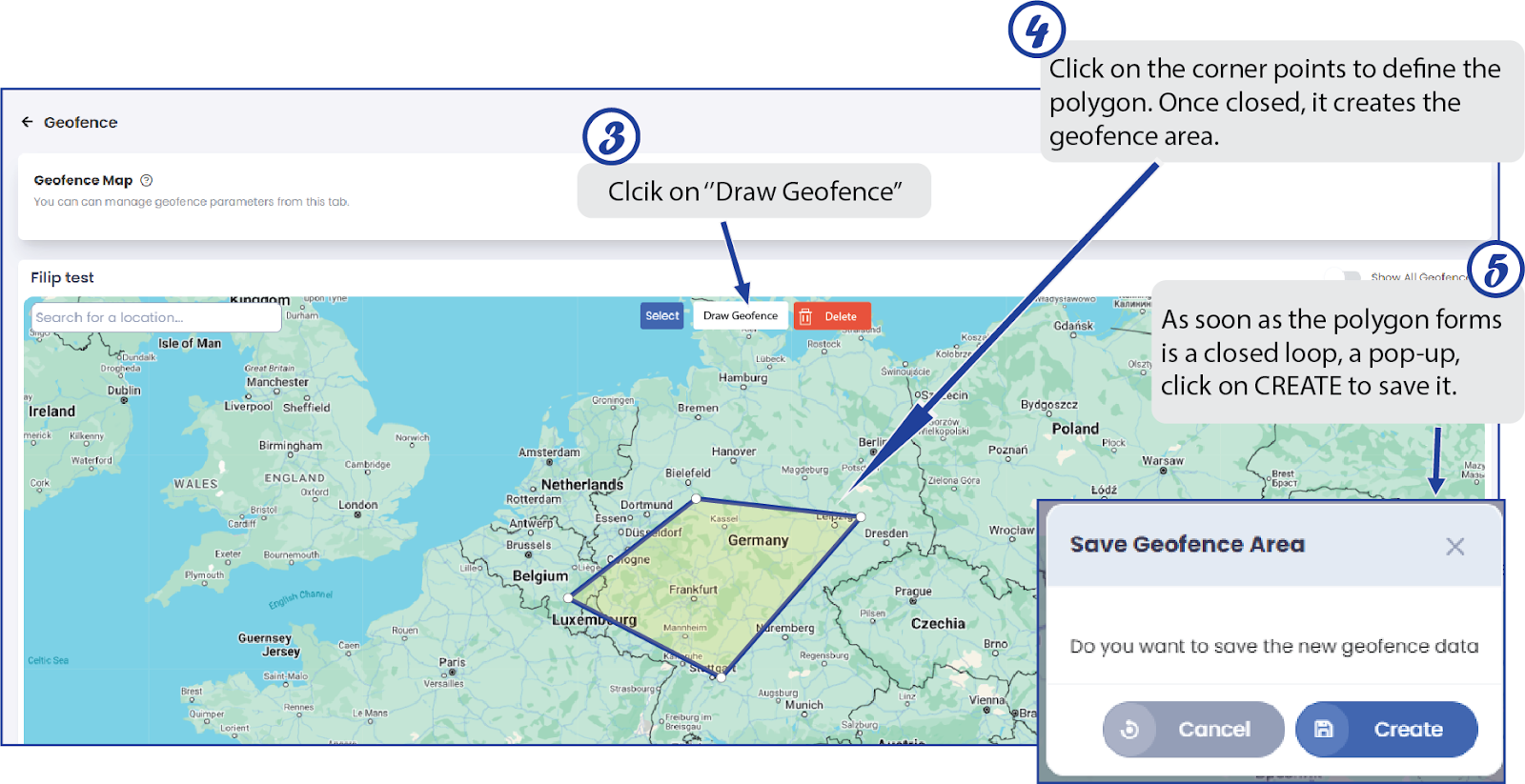
Task: Click the Create button text
Action: coord(1408,730)
